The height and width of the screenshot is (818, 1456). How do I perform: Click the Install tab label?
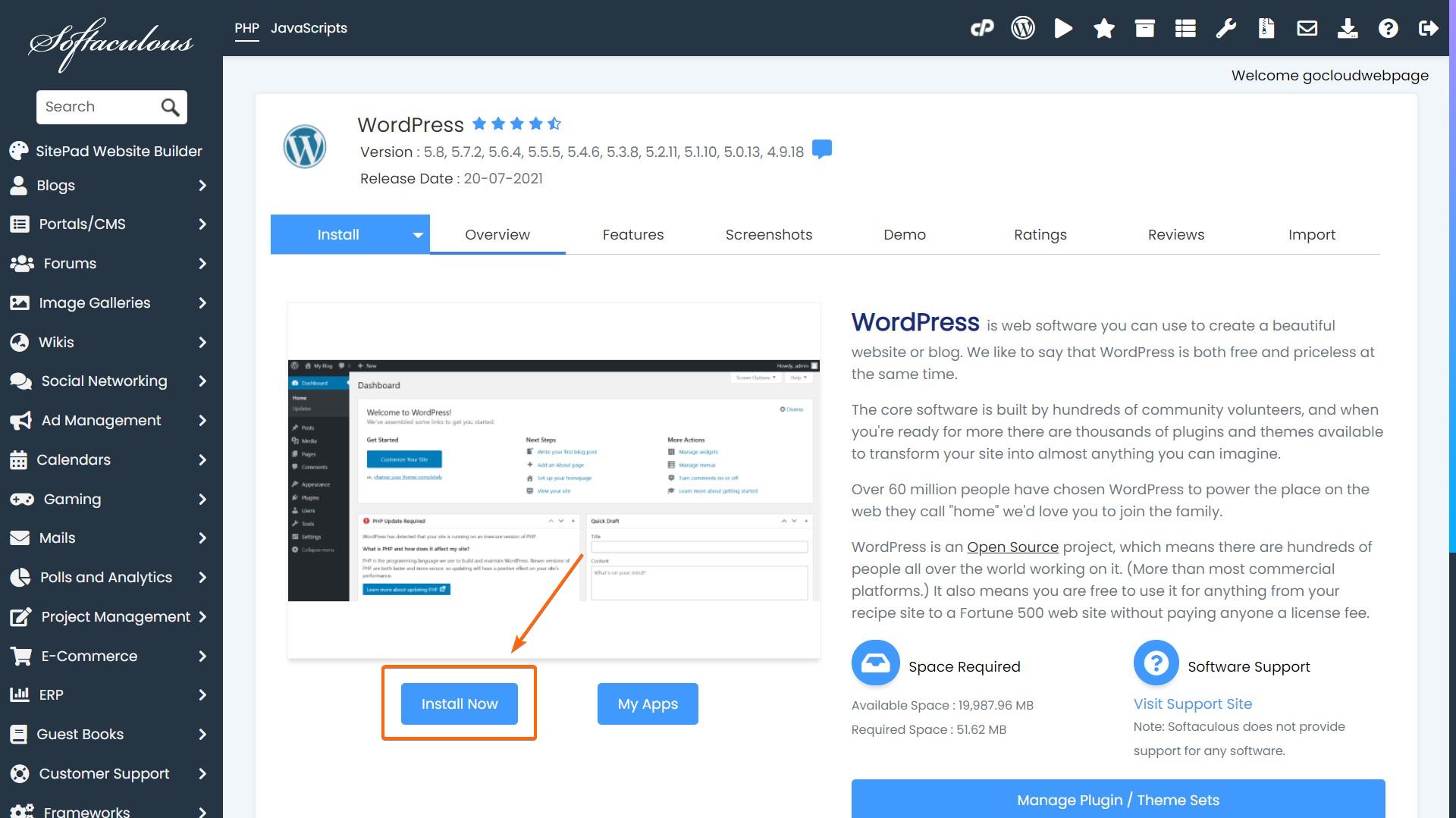338,234
